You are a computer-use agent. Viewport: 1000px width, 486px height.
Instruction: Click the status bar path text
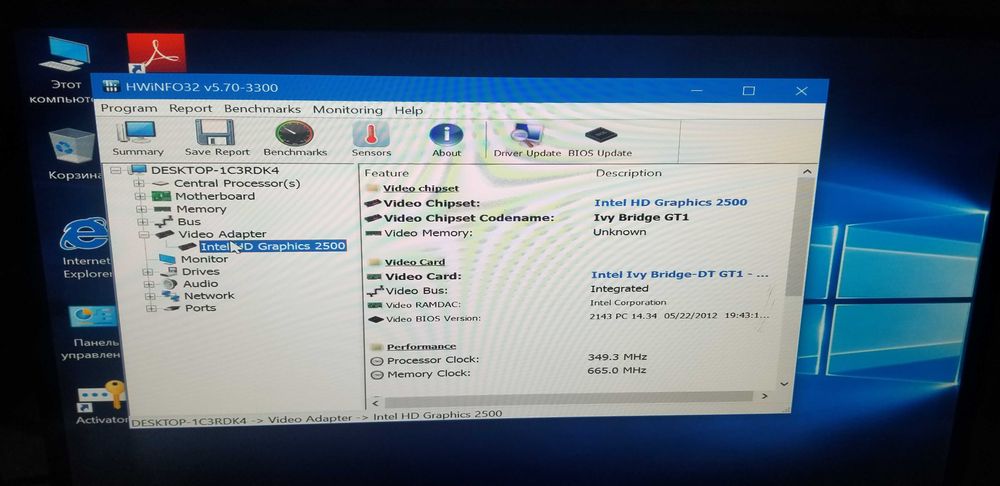[316, 418]
